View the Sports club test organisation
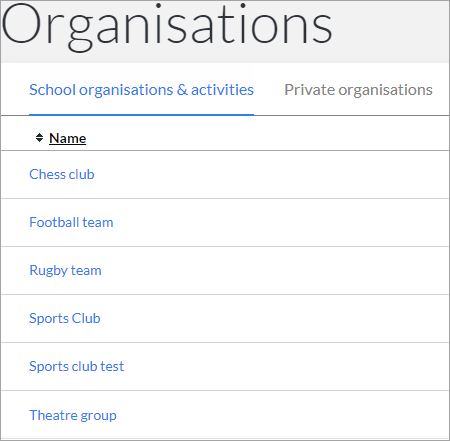The height and width of the screenshot is (441, 450). click(77, 366)
